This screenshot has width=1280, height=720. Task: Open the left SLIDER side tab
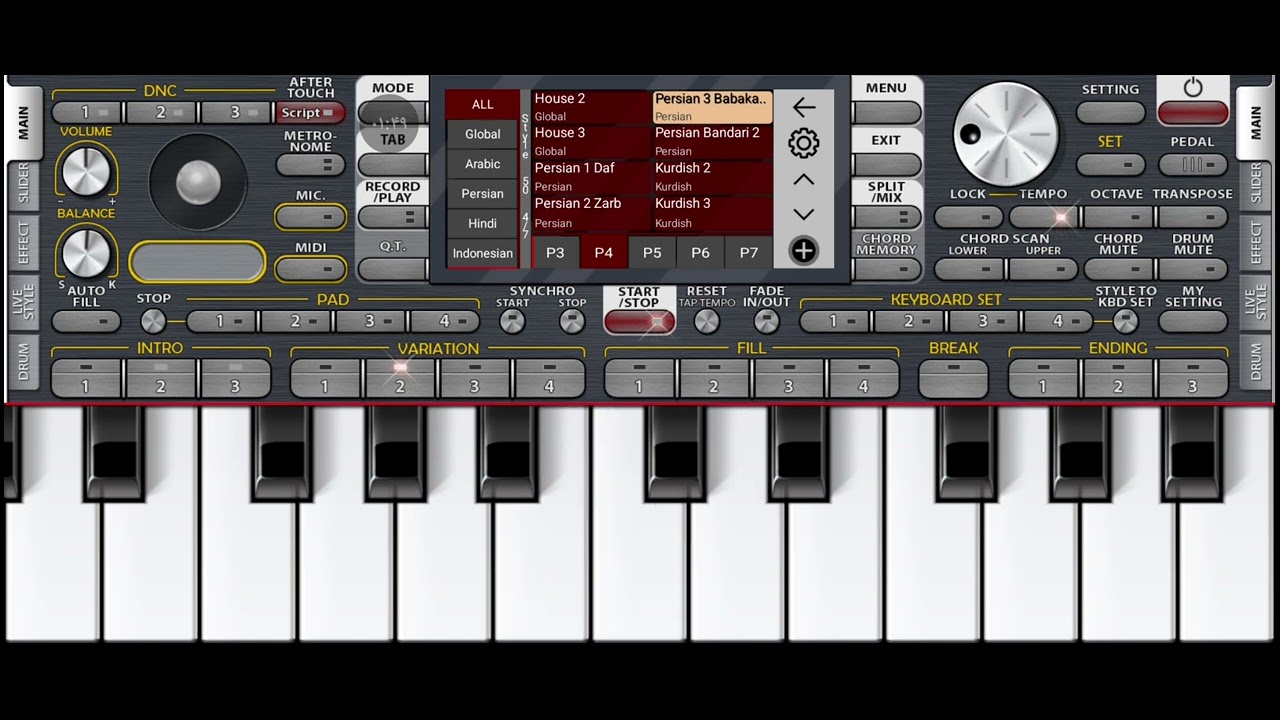click(24, 185)
